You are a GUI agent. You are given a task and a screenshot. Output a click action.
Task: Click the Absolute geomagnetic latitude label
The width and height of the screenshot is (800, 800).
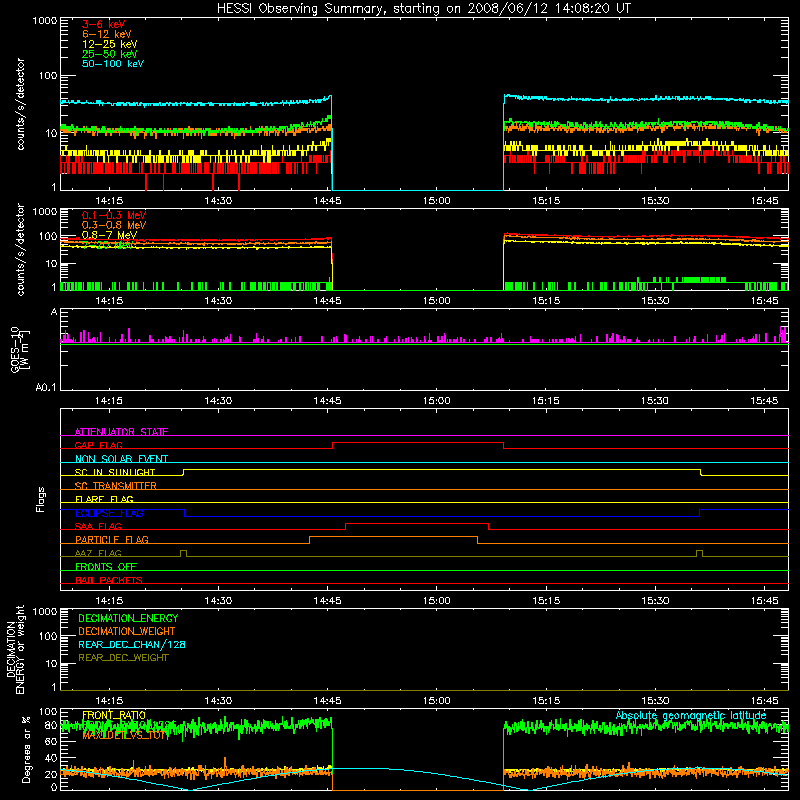tap(691, 715)
